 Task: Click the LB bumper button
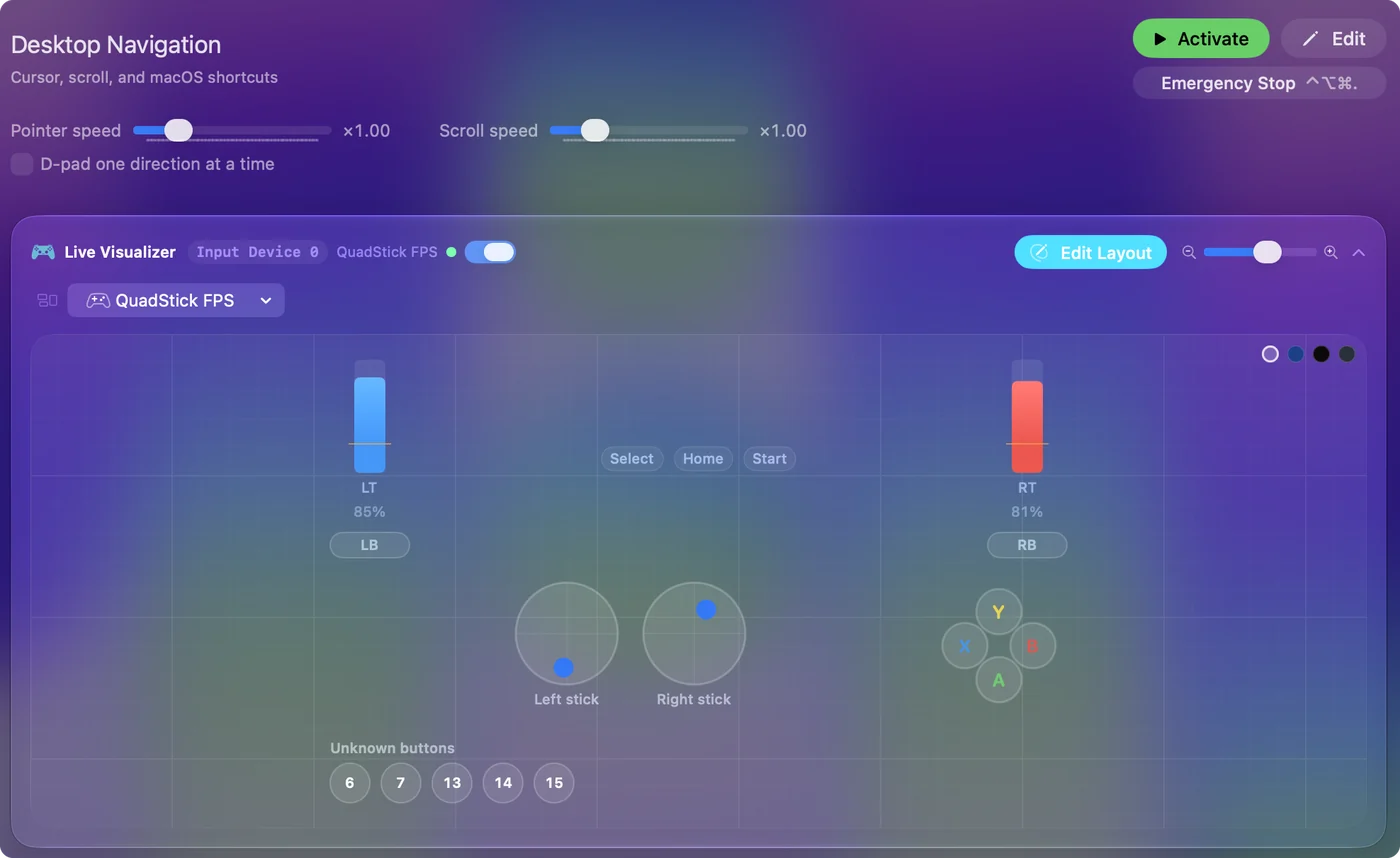pos(370,545)
